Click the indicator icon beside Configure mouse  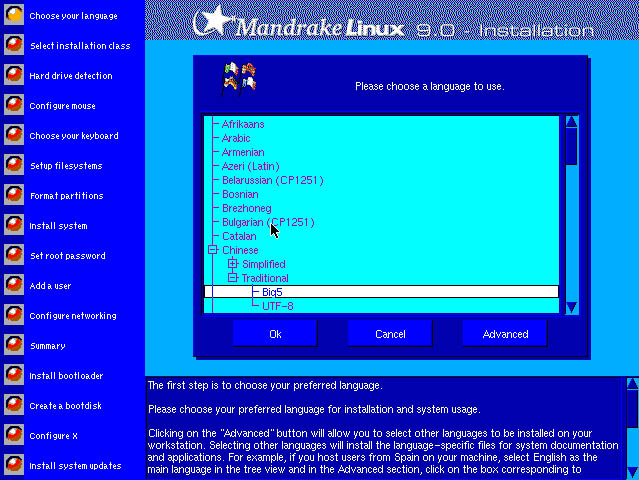point(14,106)
